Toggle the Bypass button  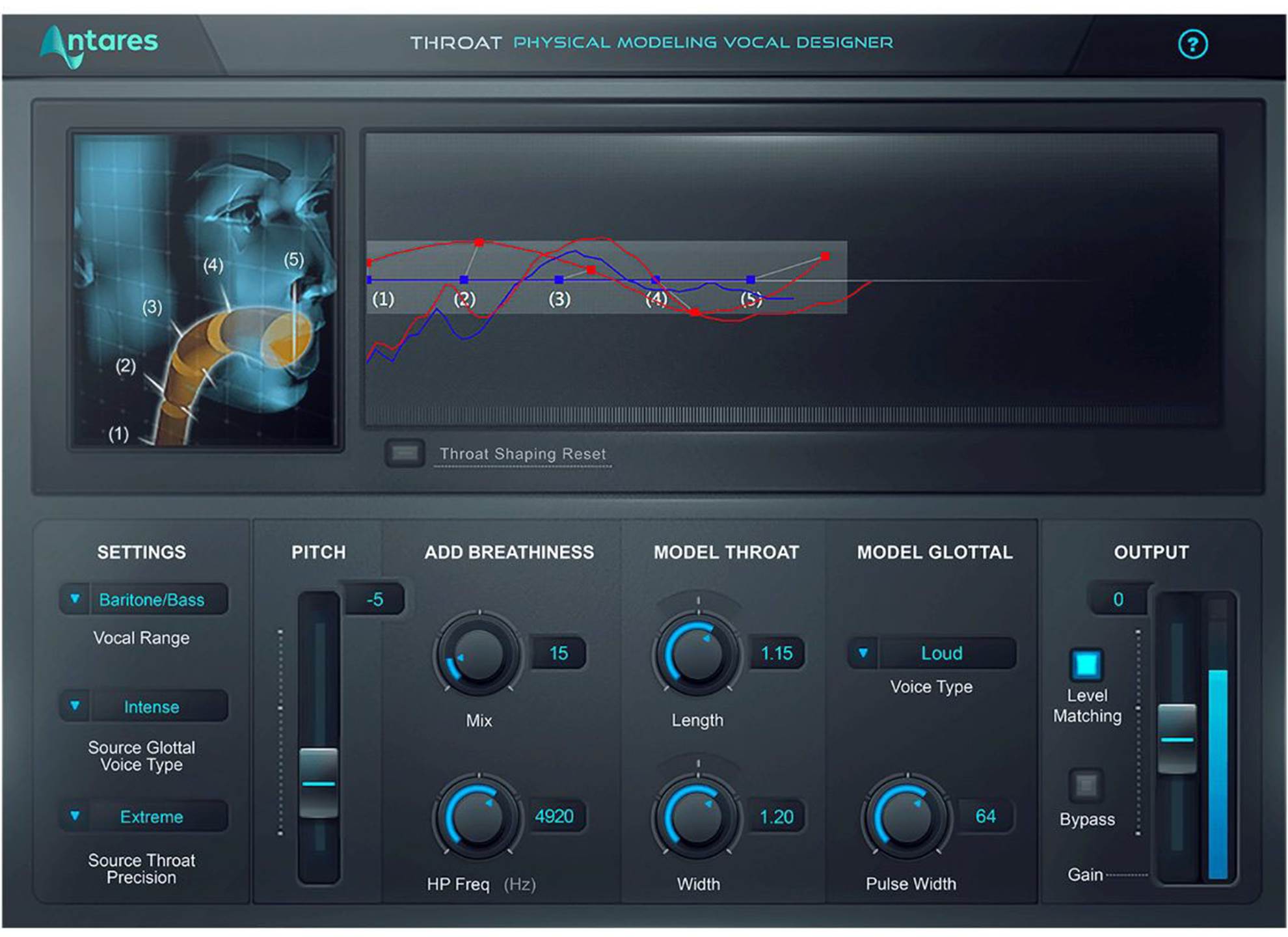pos(1086,785)
